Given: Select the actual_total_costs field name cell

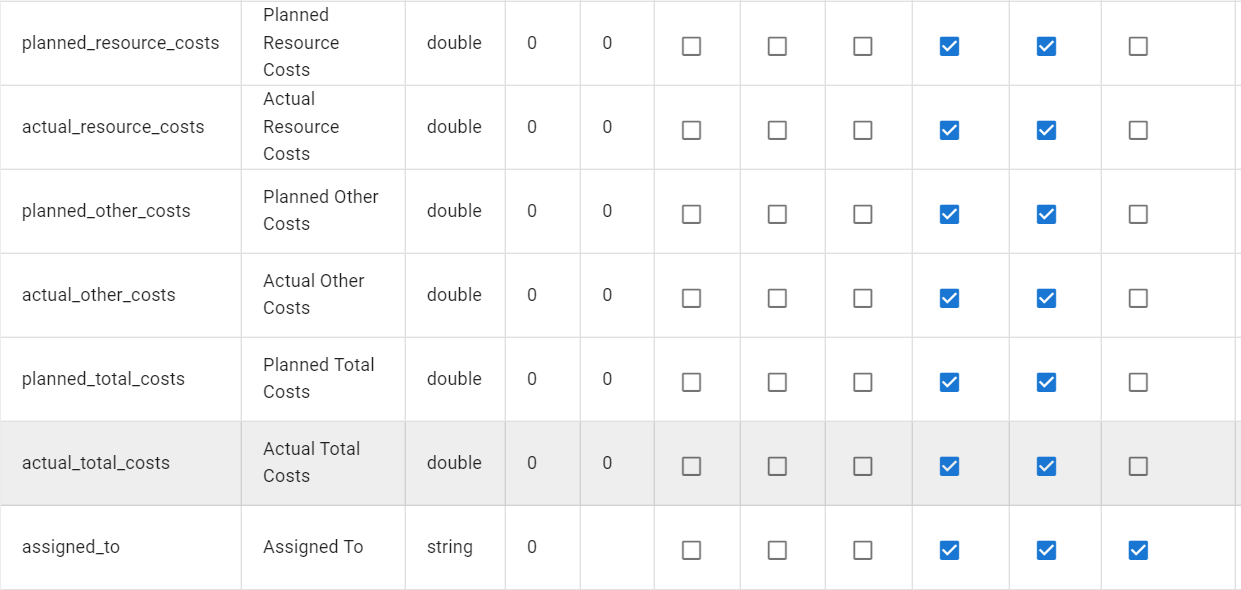Looking at the screenshot, I should pos(96,463).
